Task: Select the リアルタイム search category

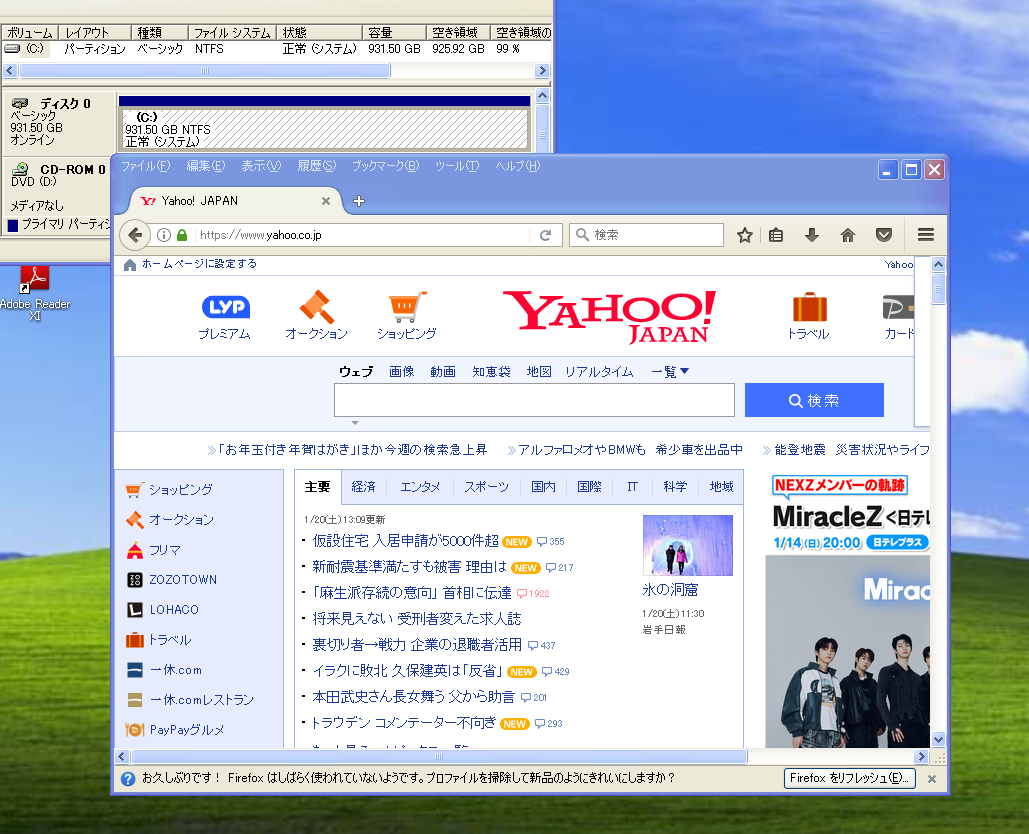Action: pos(599,372)
